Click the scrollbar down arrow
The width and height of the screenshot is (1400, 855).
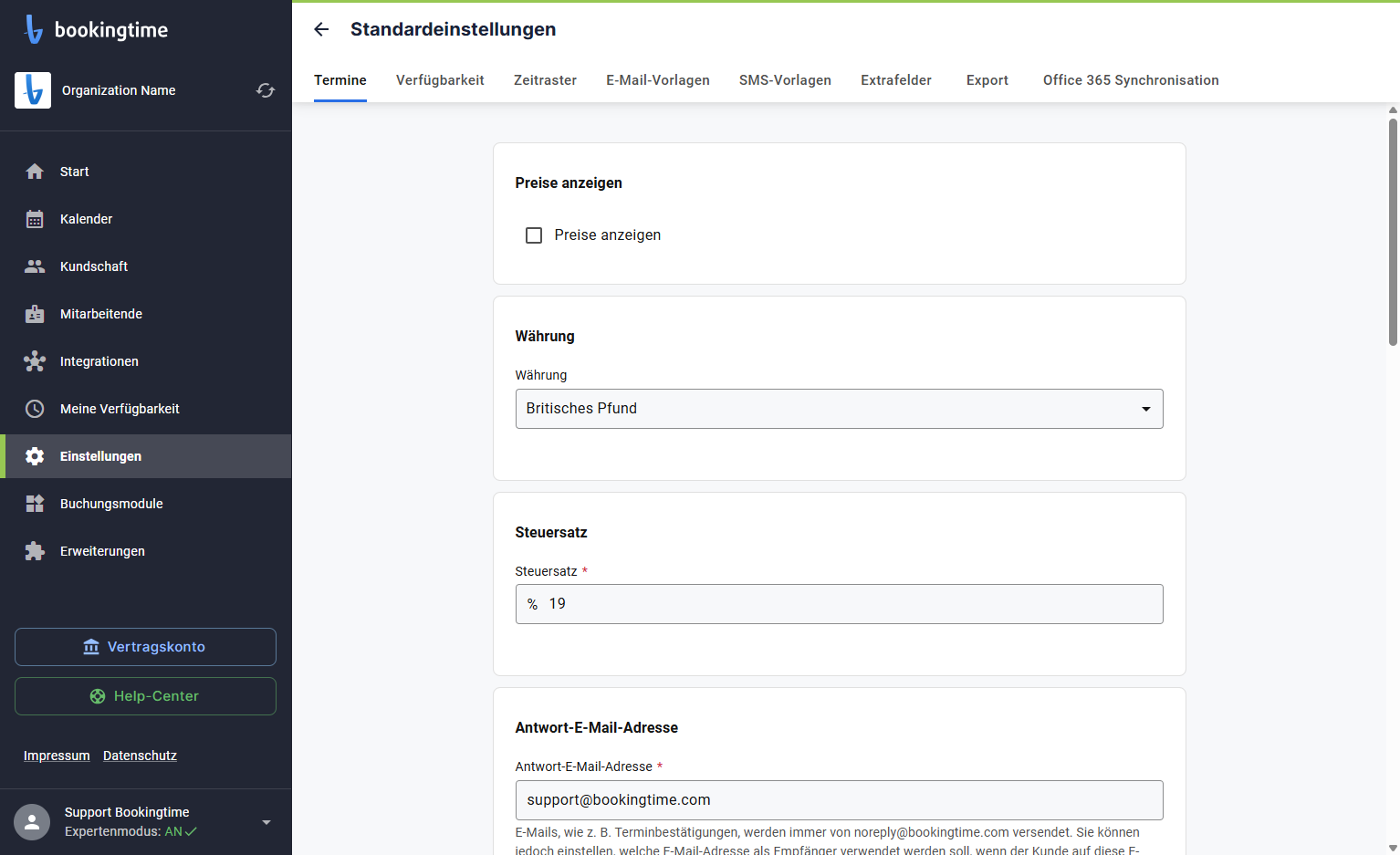tap(1393, 848)
